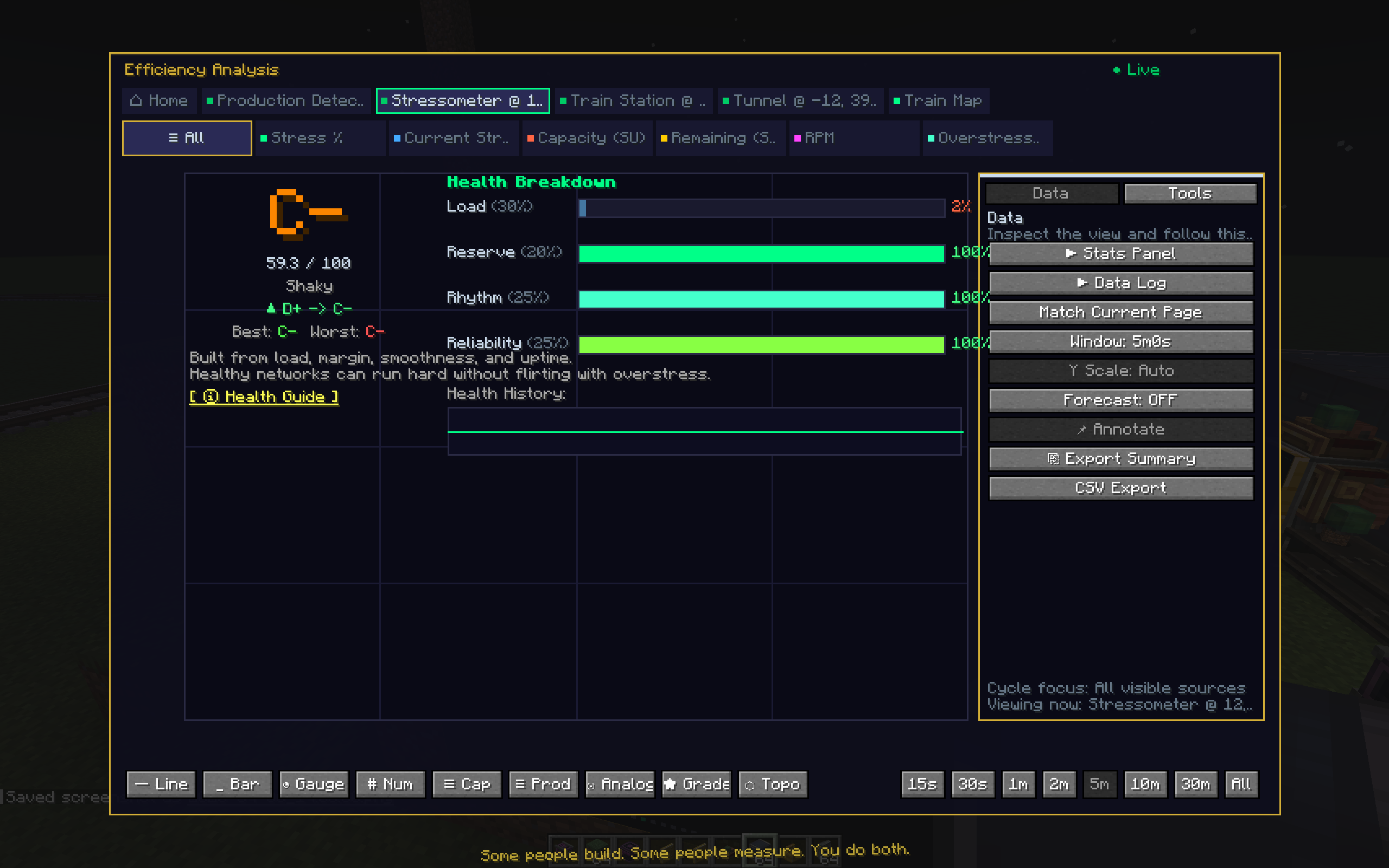Click the Load (30%) progress bar
This screenshot has height=868, width=1389.
pos(762,208)
